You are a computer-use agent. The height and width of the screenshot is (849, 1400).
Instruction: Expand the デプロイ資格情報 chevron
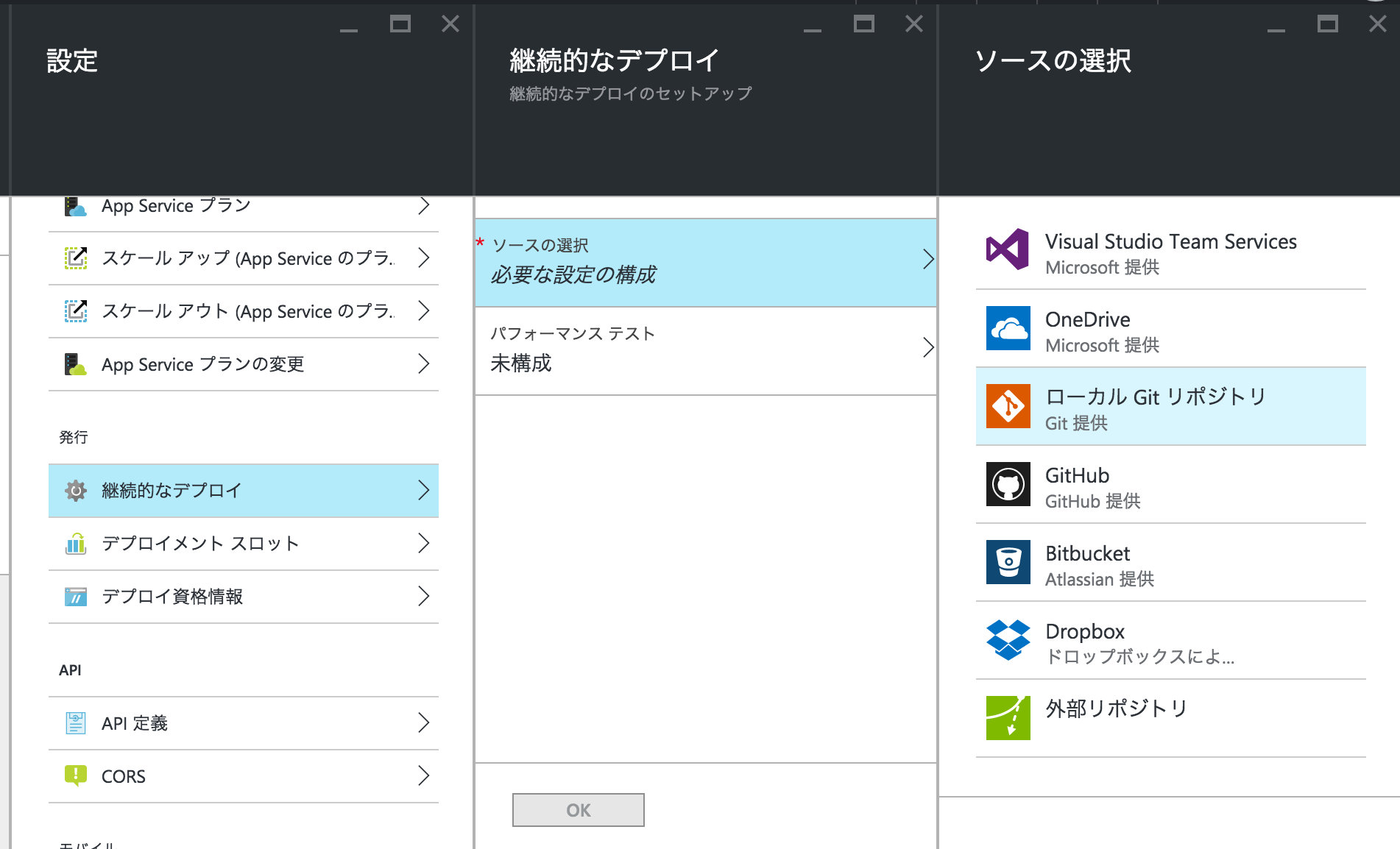tap(423, 597)
